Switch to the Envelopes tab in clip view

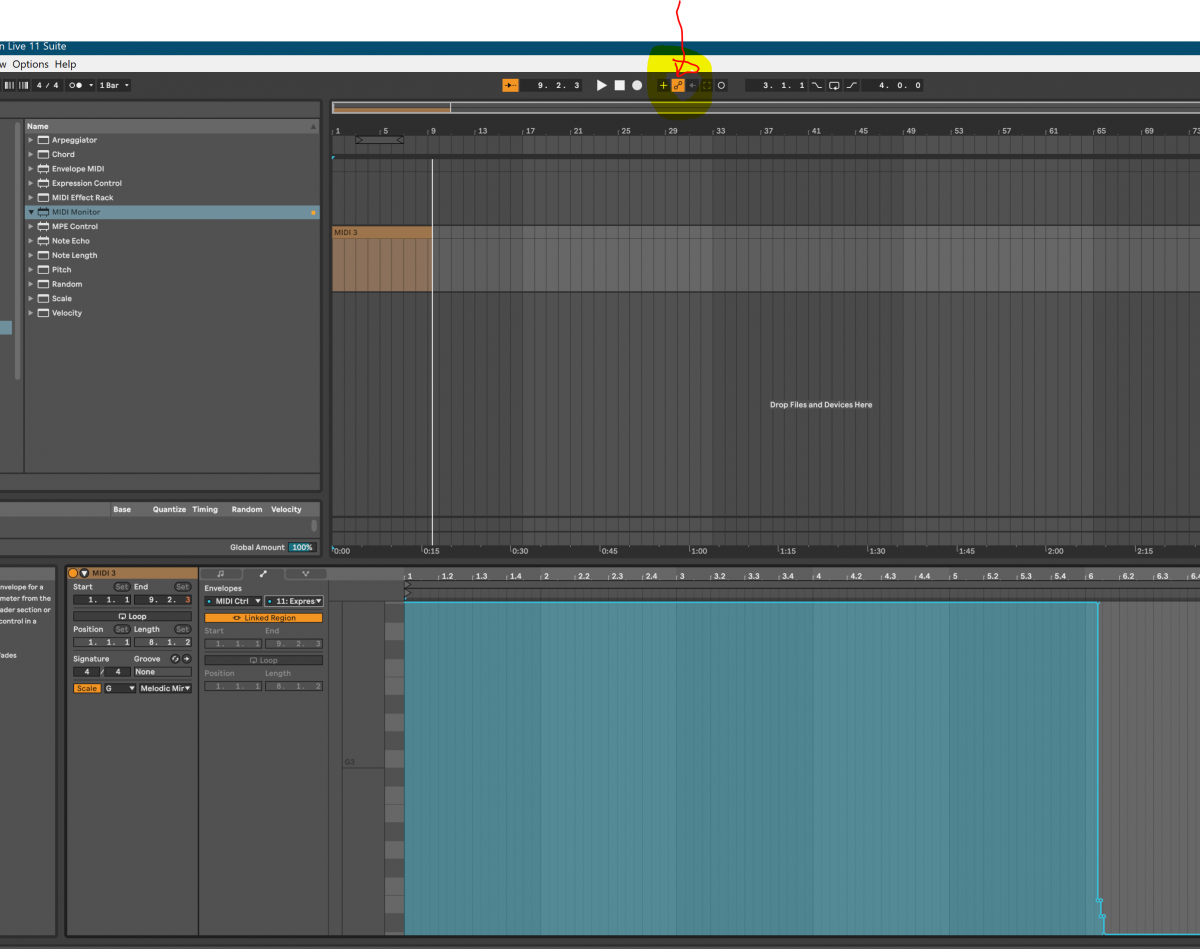tap(263, 574)
